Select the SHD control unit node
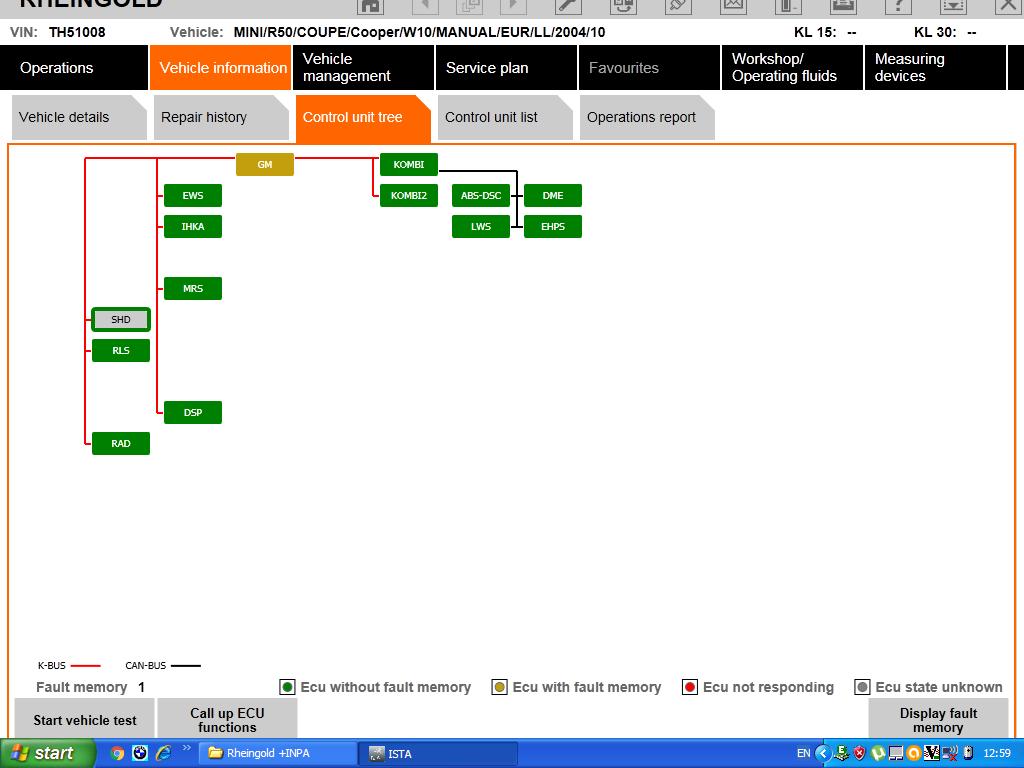Viewport: 1024px width, 768px height. point(121,320)
